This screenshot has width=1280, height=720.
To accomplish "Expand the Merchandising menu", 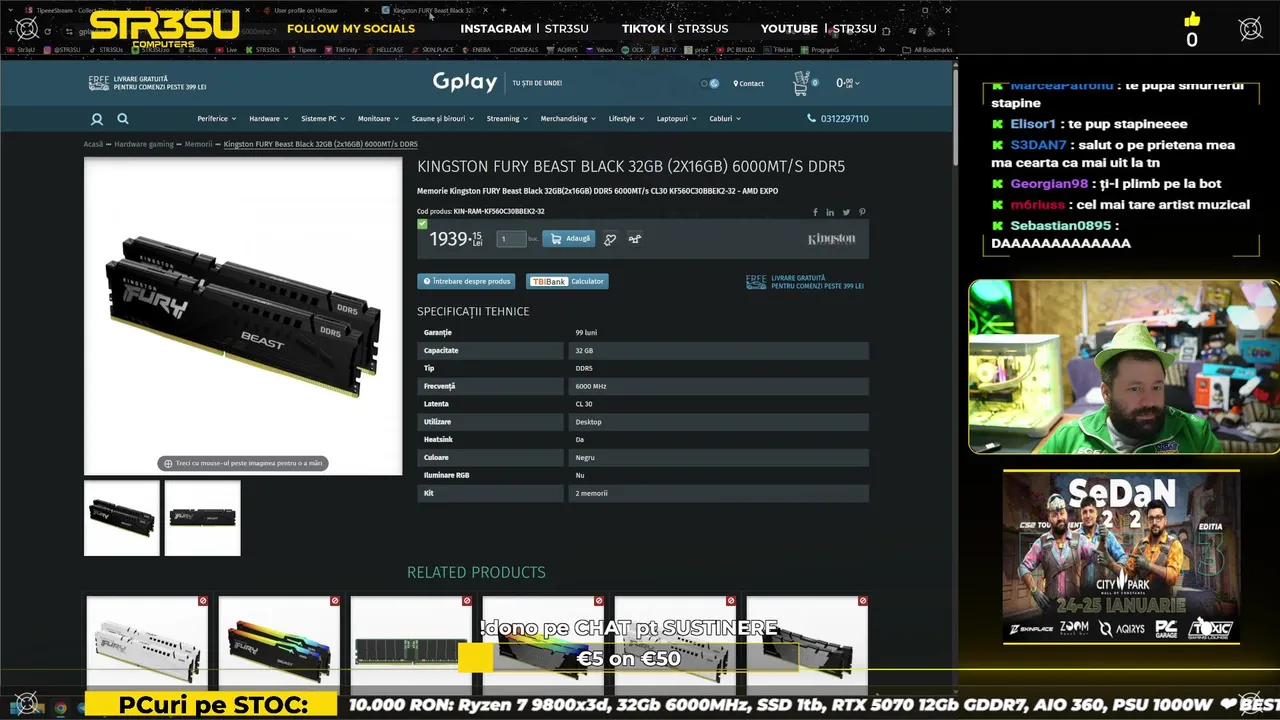I will click(x=568, y=119).
